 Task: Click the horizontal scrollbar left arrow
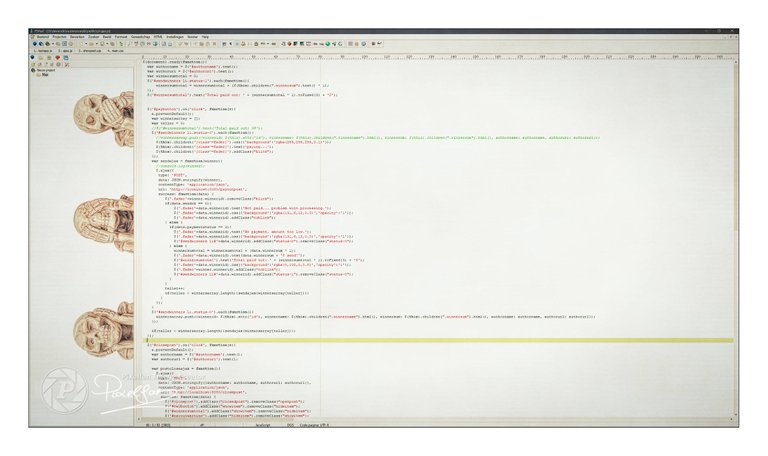[x=139, y=419]
